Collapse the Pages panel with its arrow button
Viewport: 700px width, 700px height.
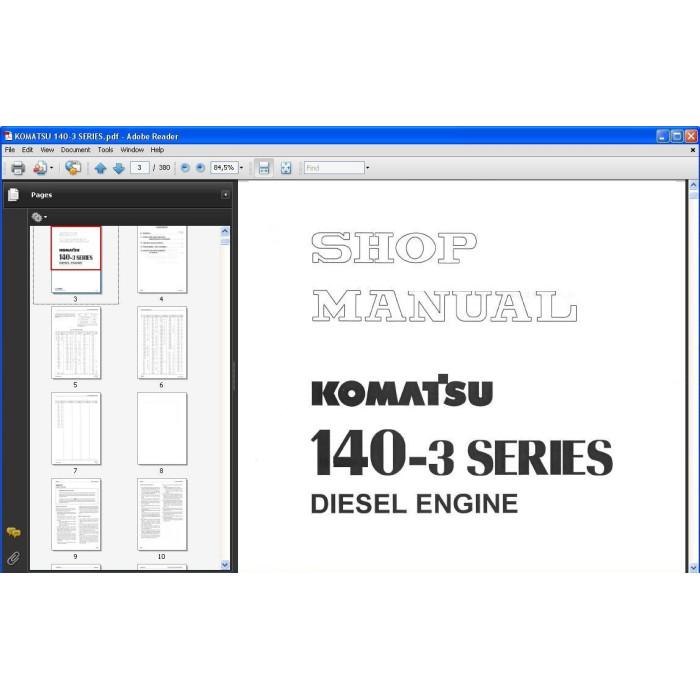225,195
